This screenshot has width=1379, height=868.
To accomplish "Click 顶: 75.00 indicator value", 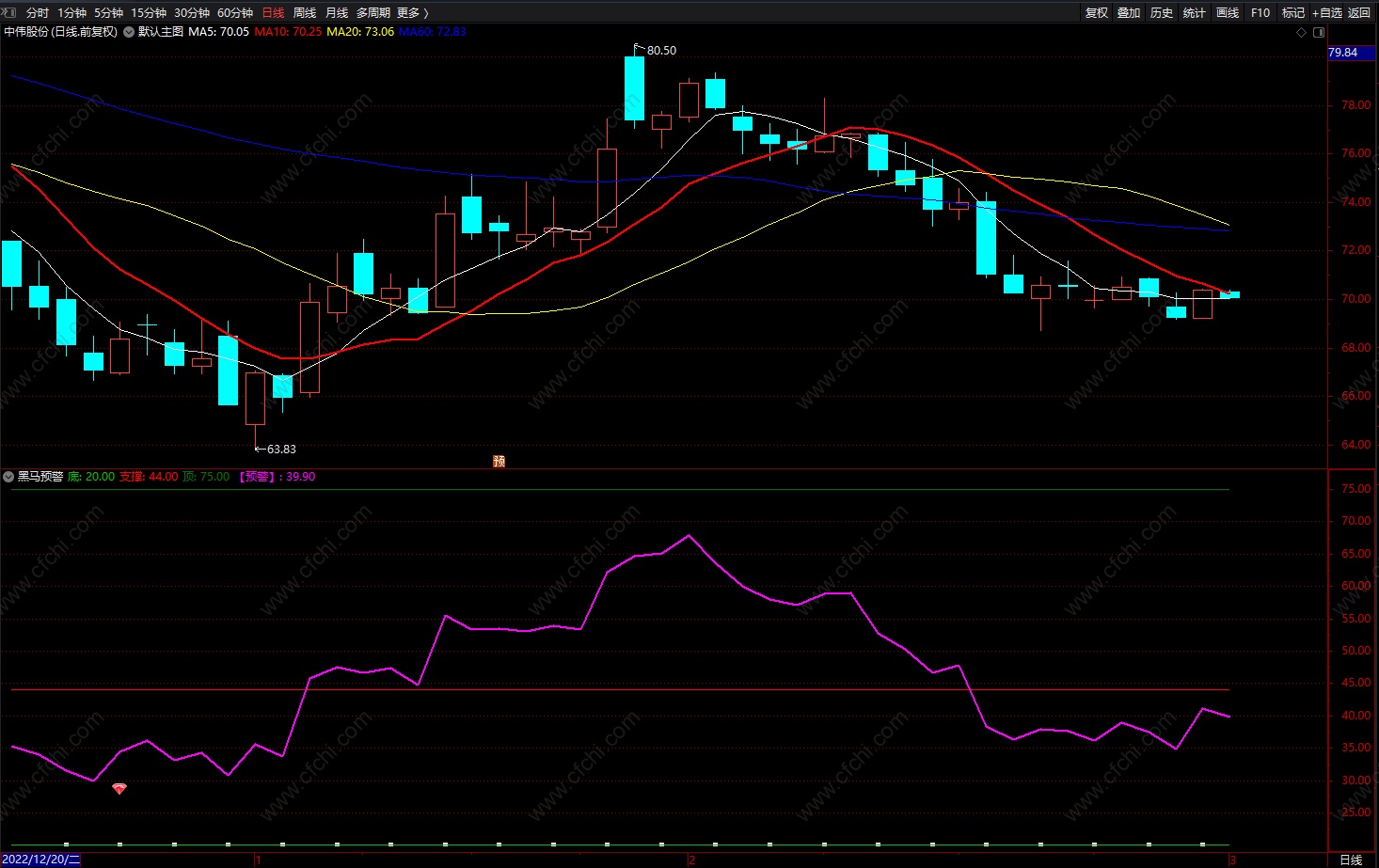I will pos(206,477).
